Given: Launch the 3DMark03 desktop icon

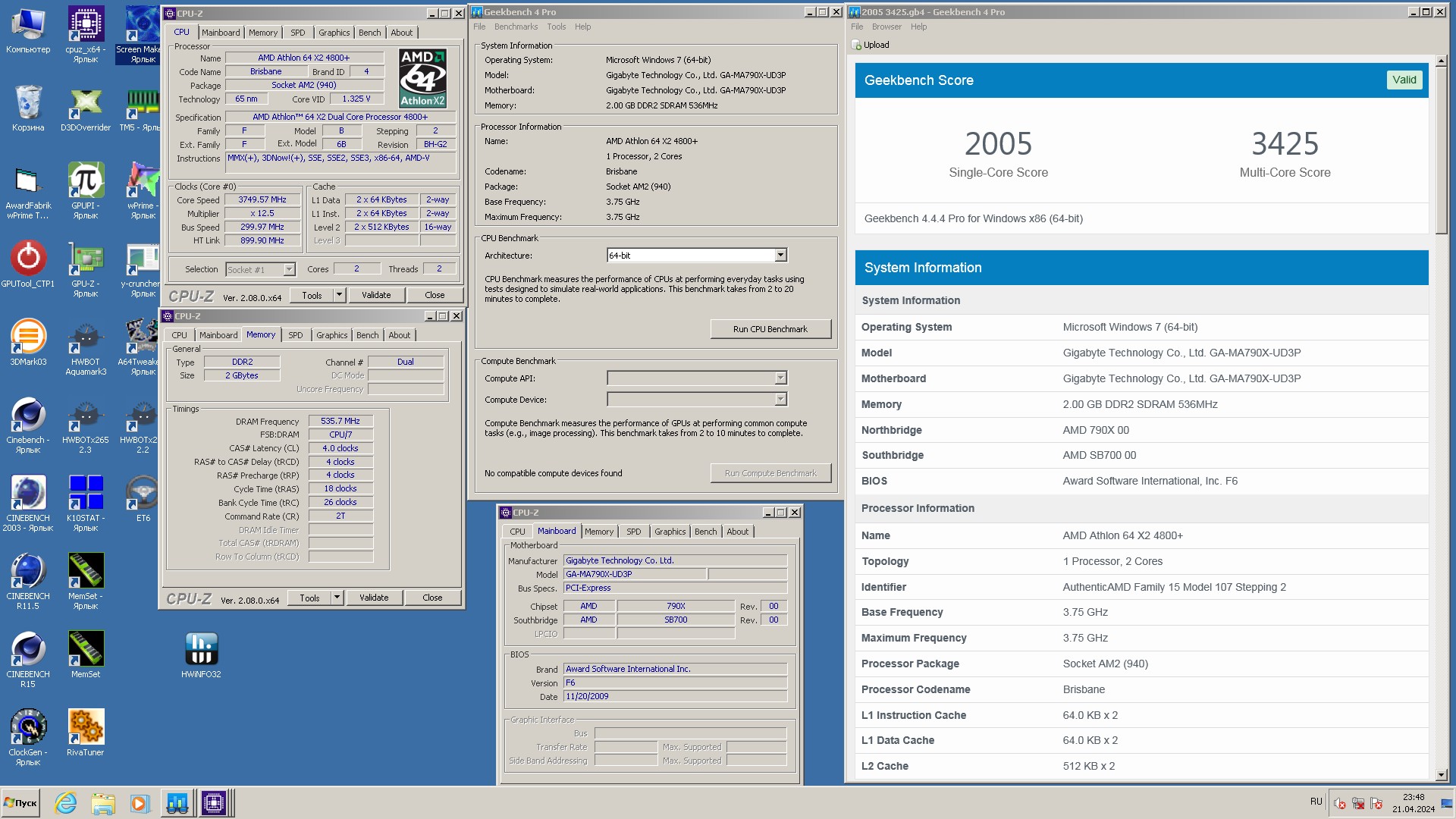Looking at the screenshot, I should (x=28, y=343).
